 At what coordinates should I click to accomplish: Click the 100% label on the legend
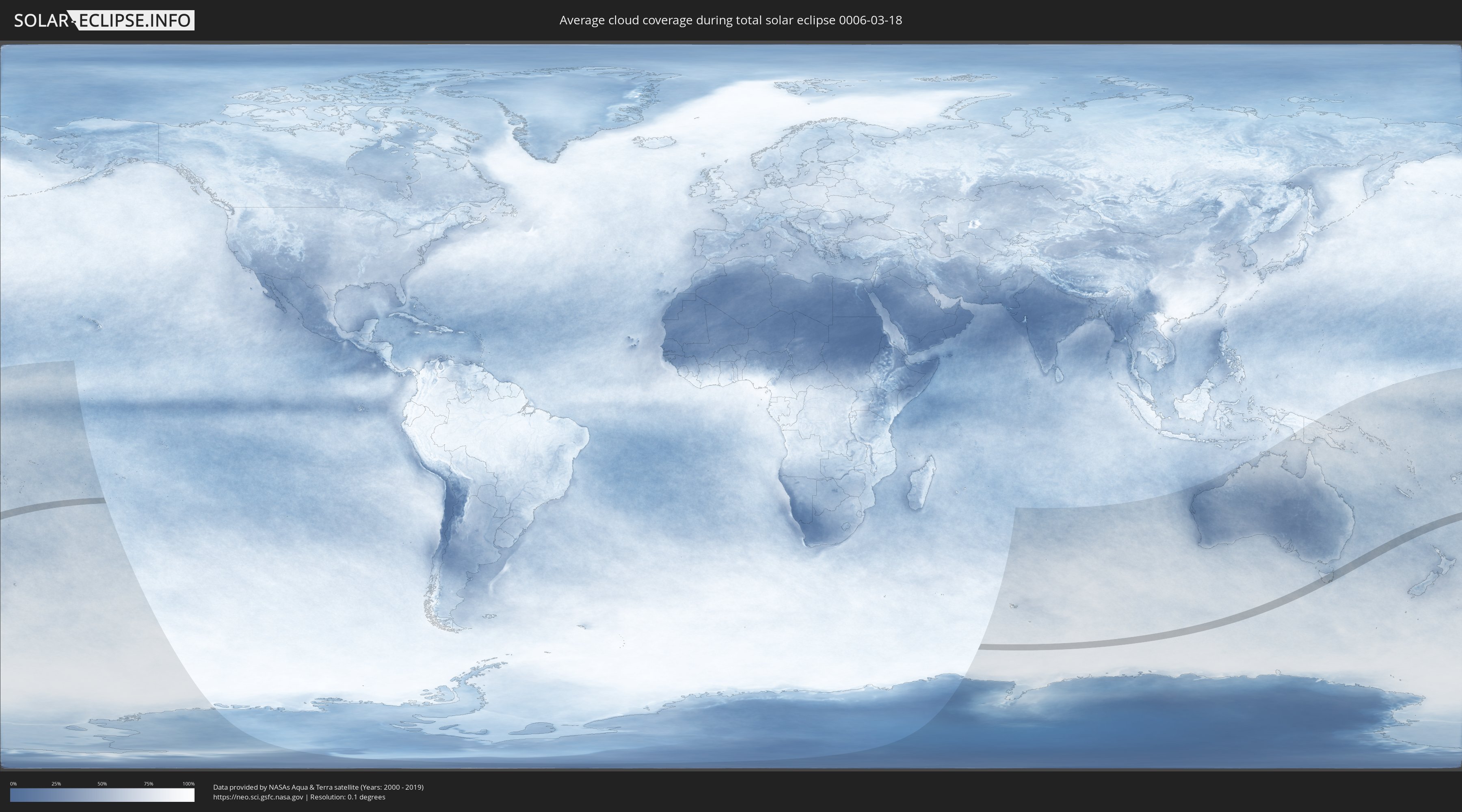click(188, 784)
